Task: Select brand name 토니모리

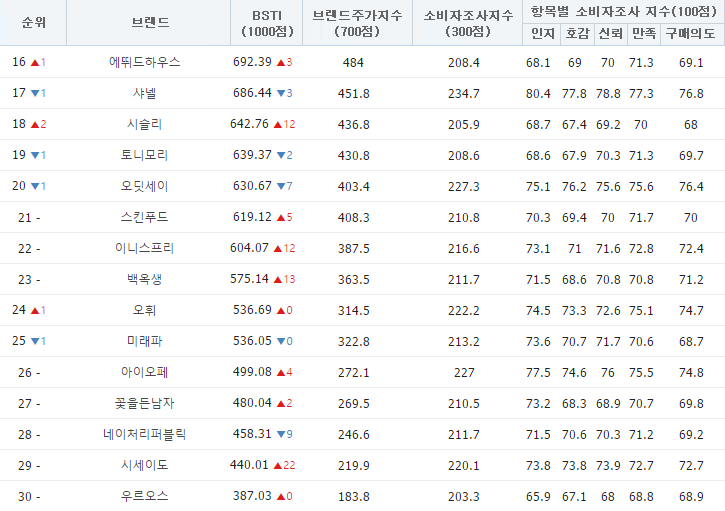Action: coord(144,155)
